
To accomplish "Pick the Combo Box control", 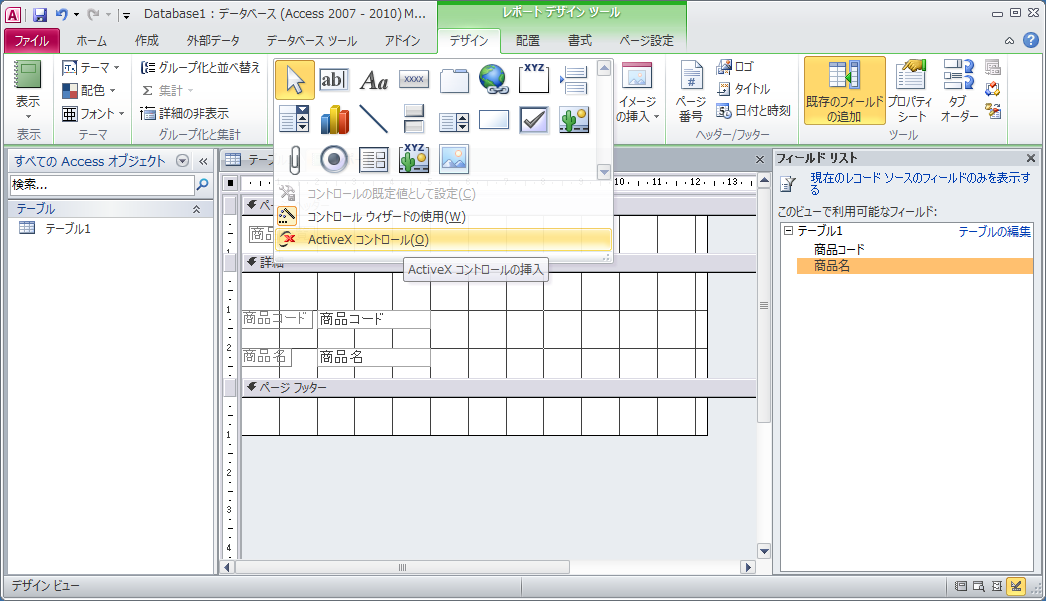I will coord(294,120).
